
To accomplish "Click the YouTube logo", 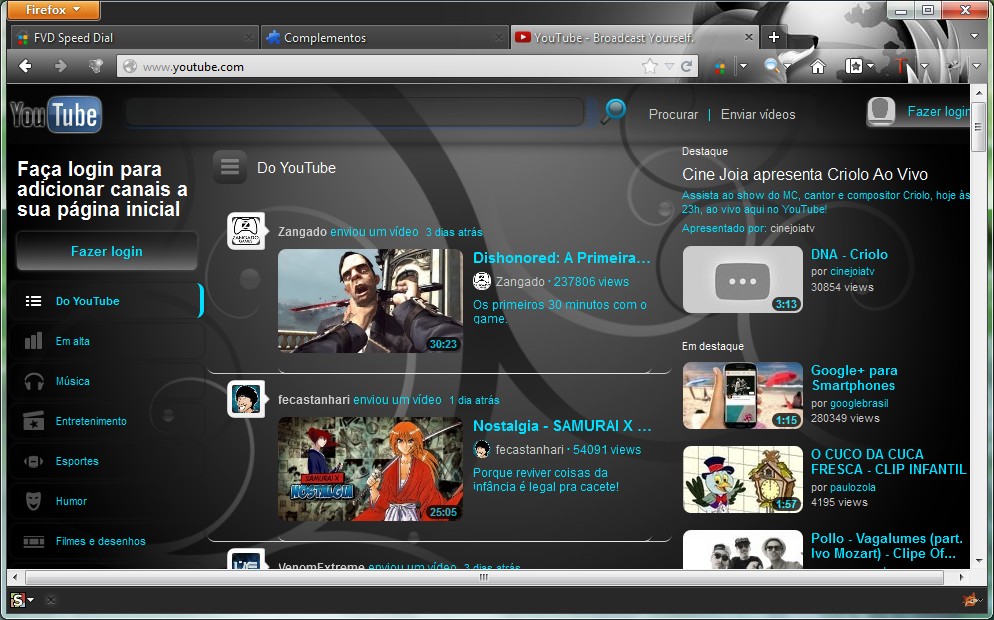I will click(x=56, y=115).
